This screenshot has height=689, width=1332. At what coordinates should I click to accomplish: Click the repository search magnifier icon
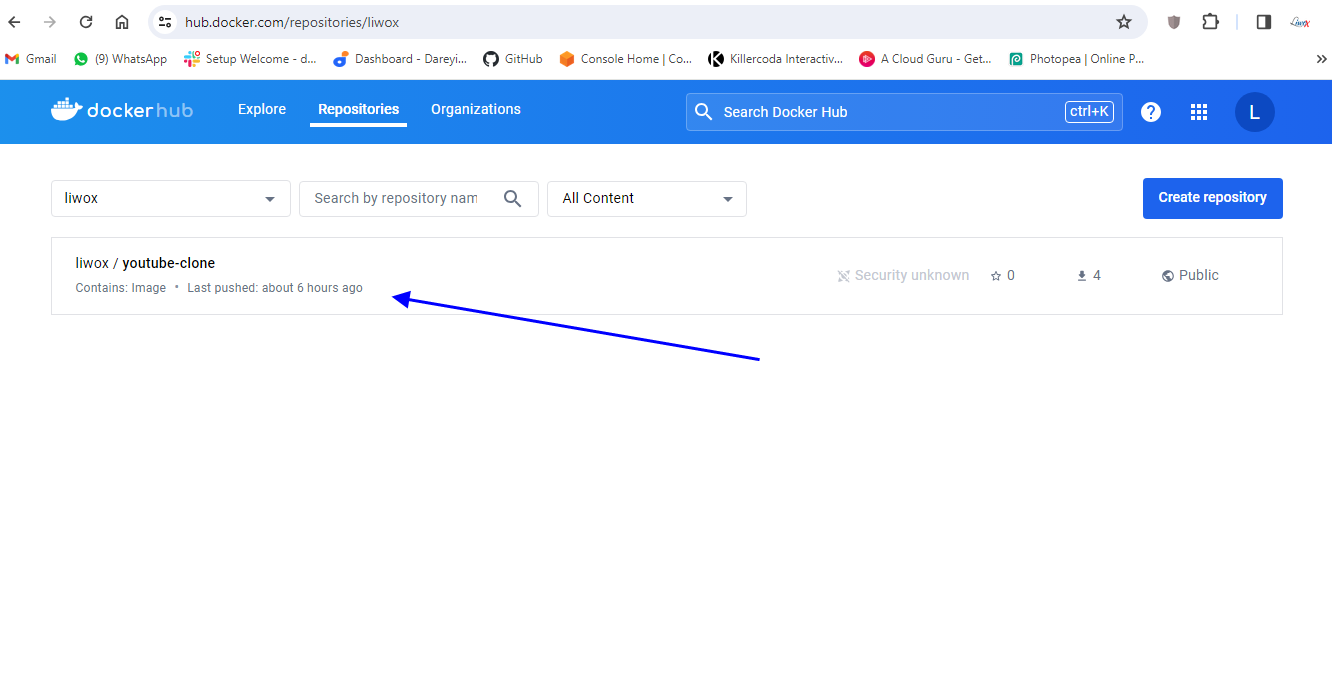click(x=513, y=198)
